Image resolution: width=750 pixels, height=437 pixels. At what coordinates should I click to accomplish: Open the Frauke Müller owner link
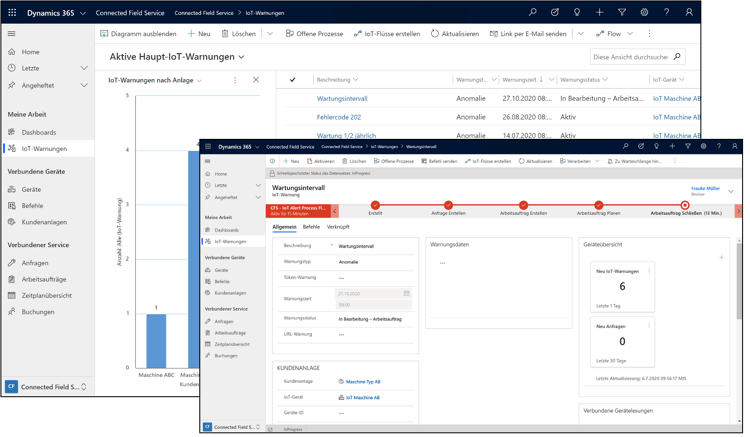pyautogui.click(x=705, y=188)
